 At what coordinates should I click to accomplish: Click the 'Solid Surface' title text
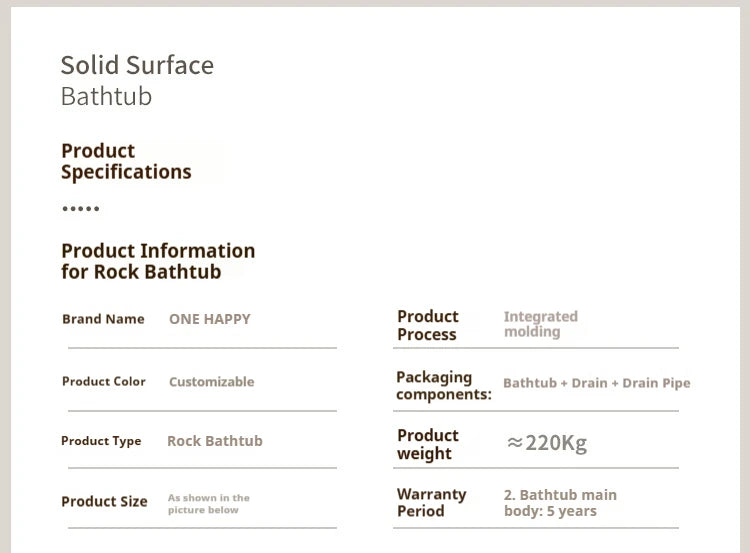(137, 65)
